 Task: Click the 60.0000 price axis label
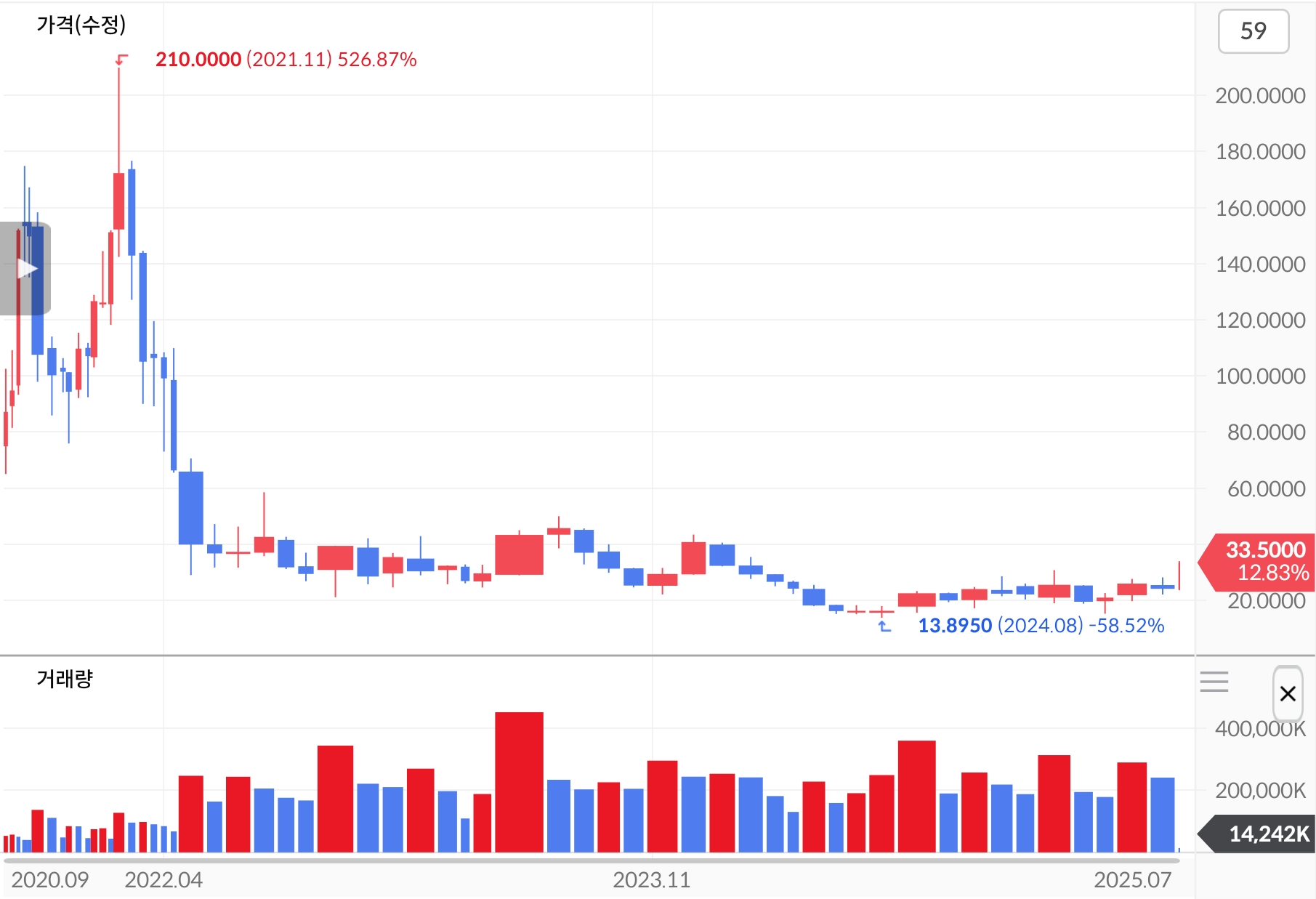tap(1266, 488)
